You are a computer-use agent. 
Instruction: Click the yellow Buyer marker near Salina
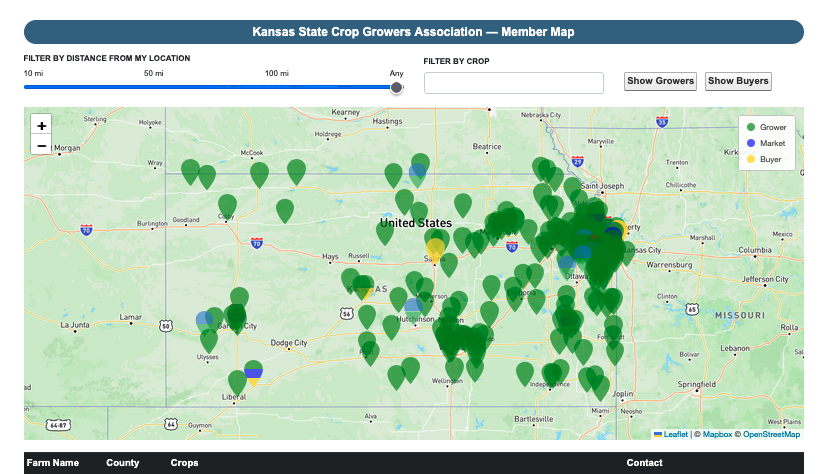pos(436,251)
